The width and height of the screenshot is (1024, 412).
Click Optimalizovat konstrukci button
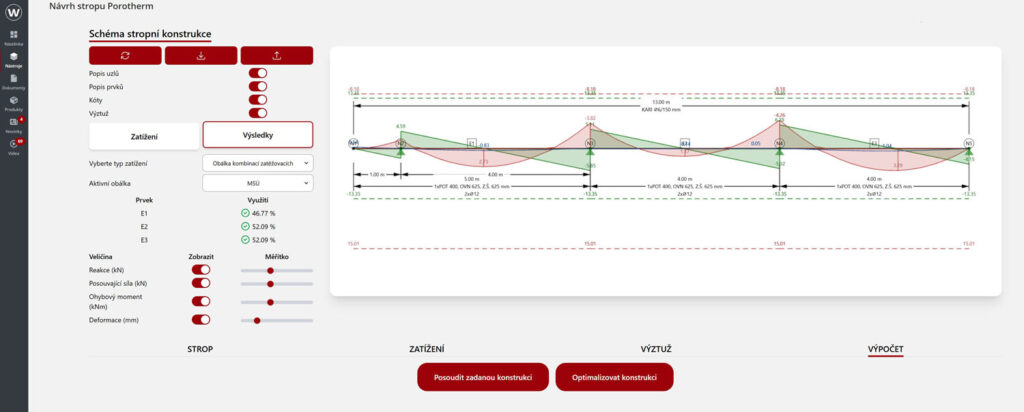click(615, 377)
